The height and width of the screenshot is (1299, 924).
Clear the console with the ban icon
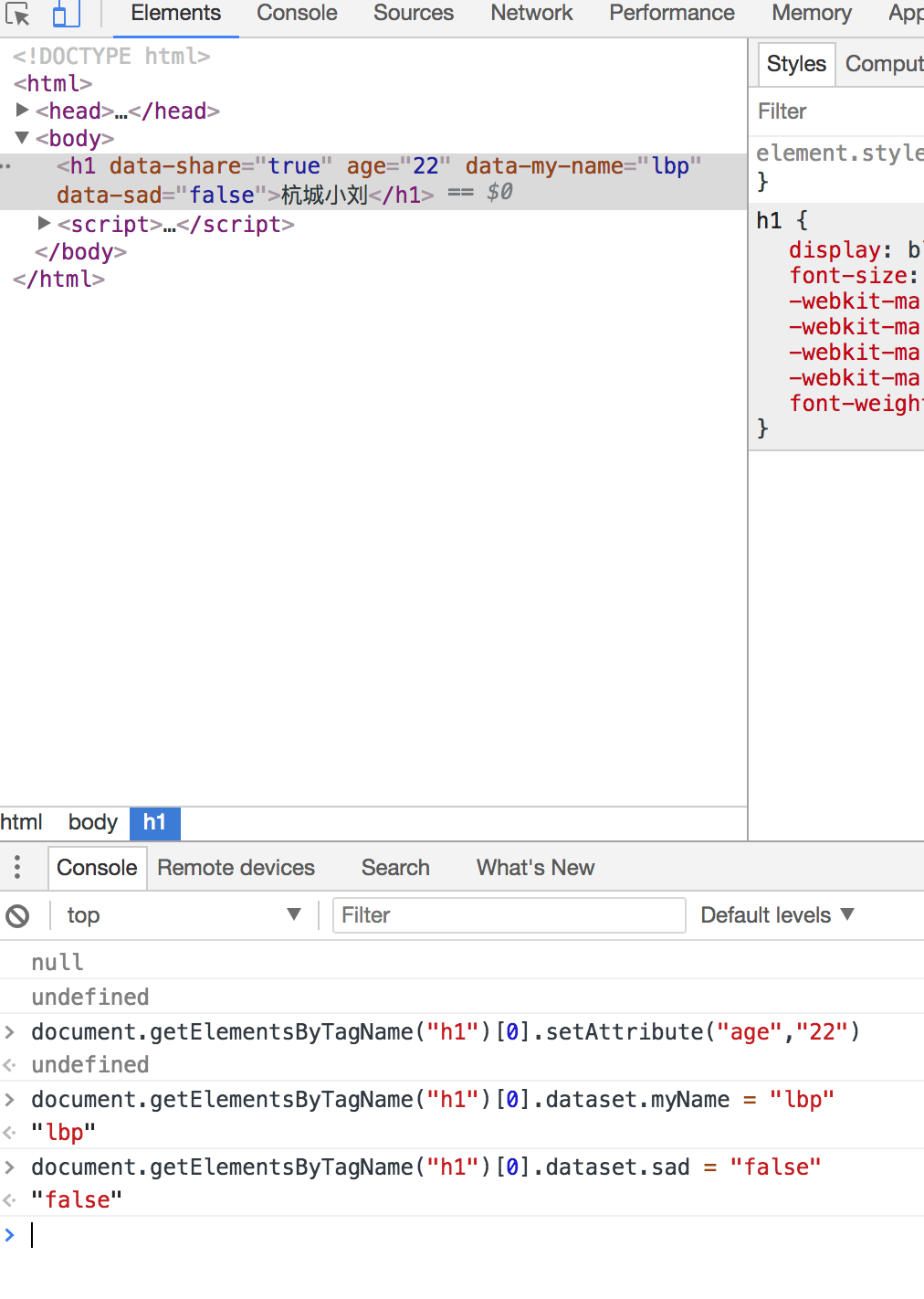click(x=17, y=915)
